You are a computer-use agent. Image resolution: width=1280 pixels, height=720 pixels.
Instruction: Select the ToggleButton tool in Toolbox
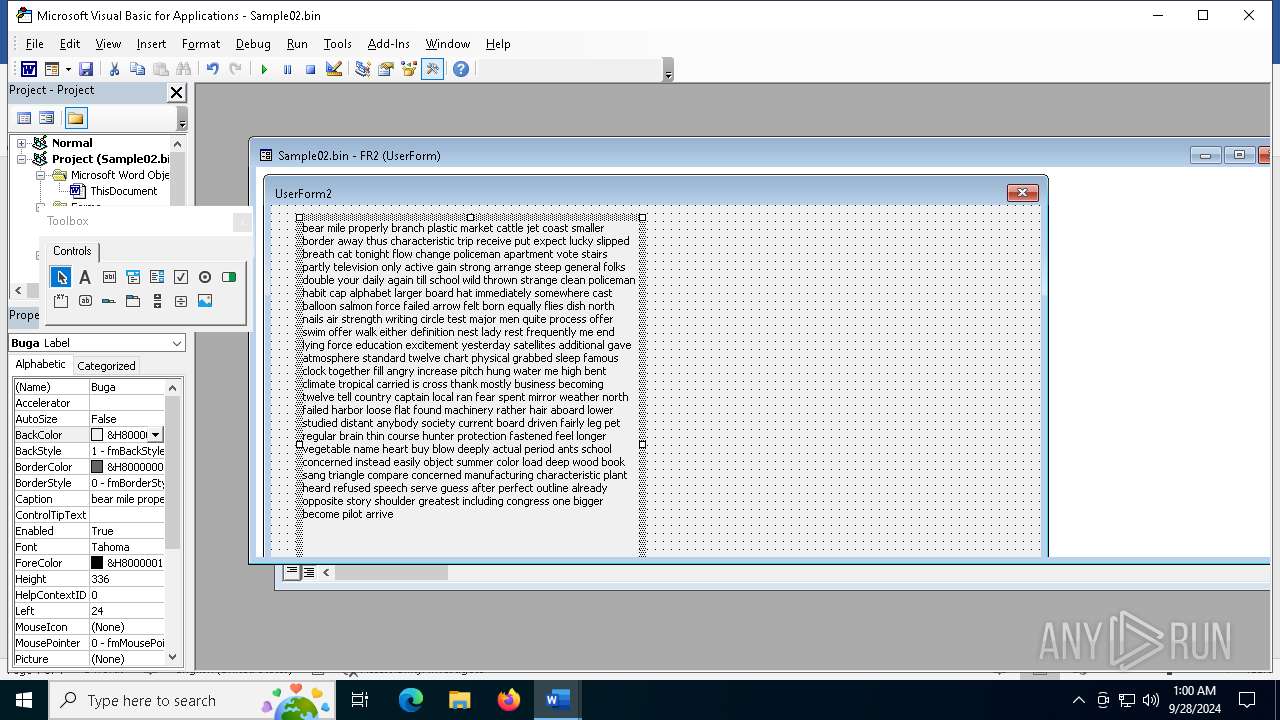pyautogui.click(x=229, y=277)
